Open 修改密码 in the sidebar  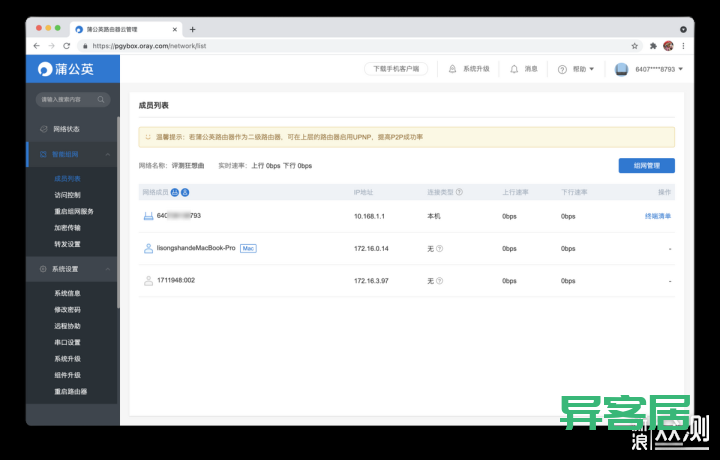68,310
